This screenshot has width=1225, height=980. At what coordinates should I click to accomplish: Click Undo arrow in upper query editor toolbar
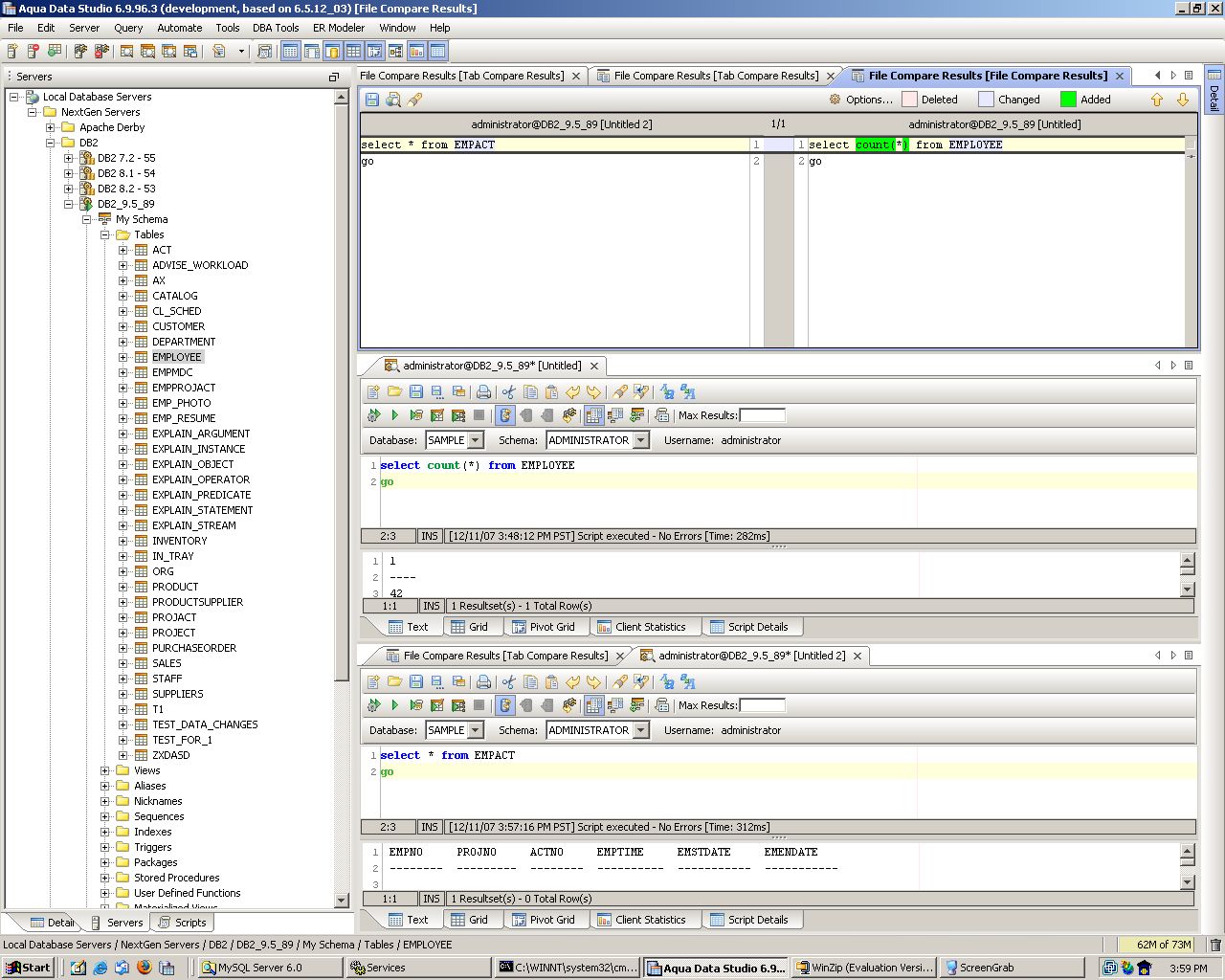click(x=572, y=391)
